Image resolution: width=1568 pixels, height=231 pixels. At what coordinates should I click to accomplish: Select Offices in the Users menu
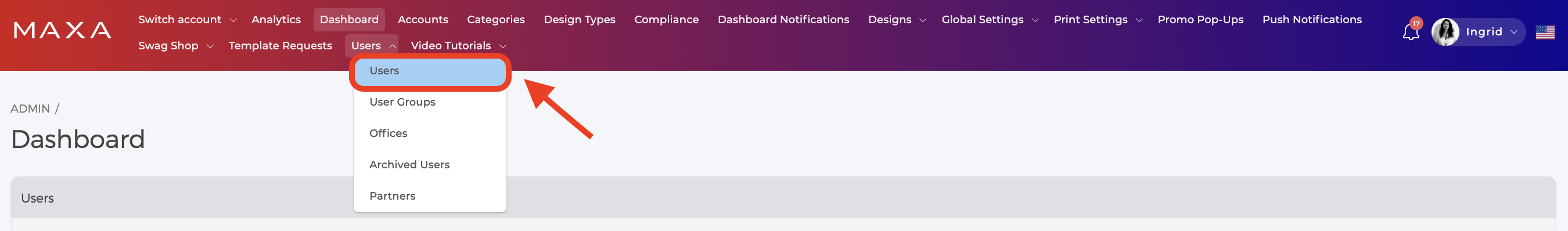point(430,133)
